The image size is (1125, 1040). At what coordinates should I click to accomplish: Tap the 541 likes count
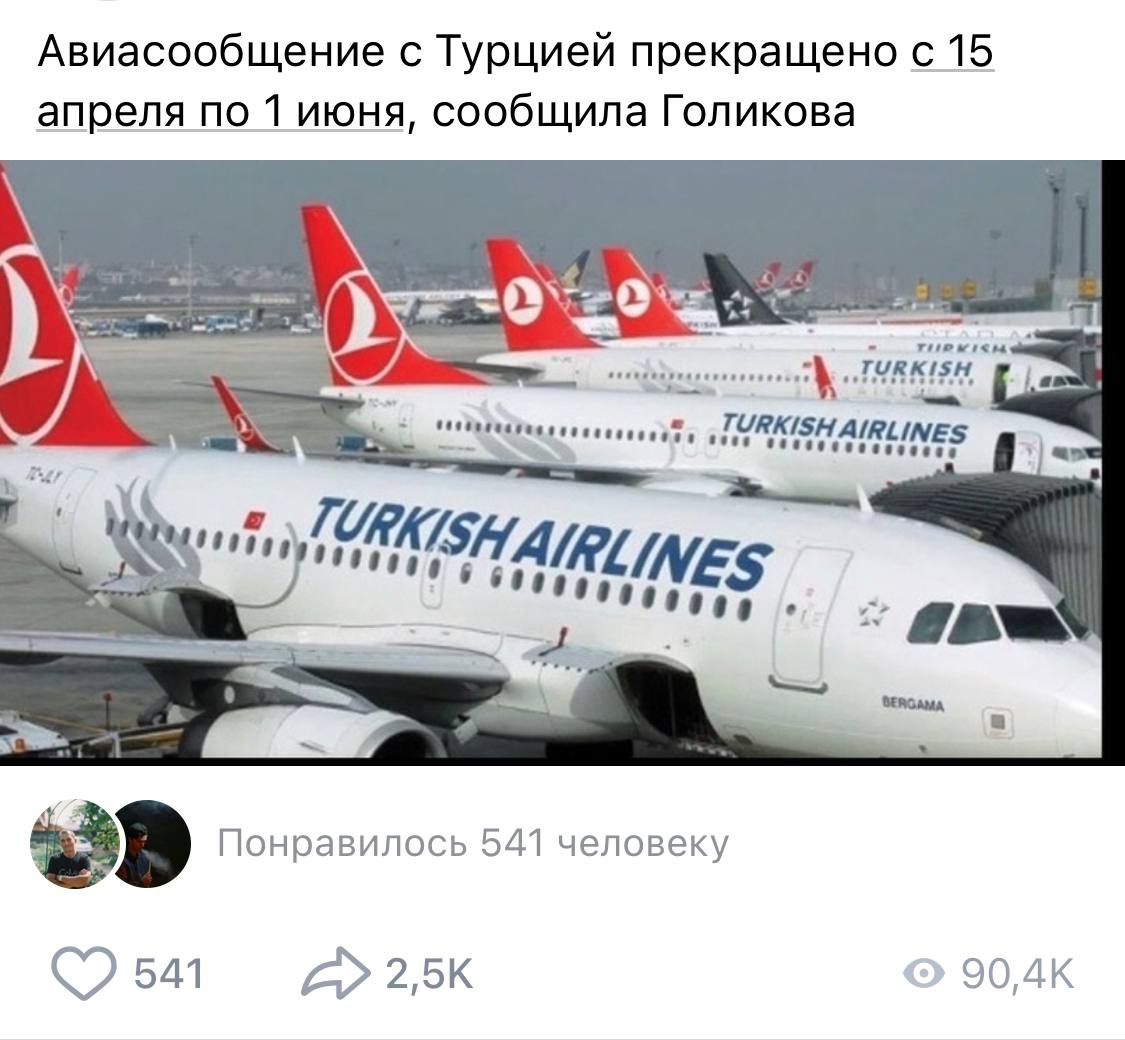(x=169, y=974)
